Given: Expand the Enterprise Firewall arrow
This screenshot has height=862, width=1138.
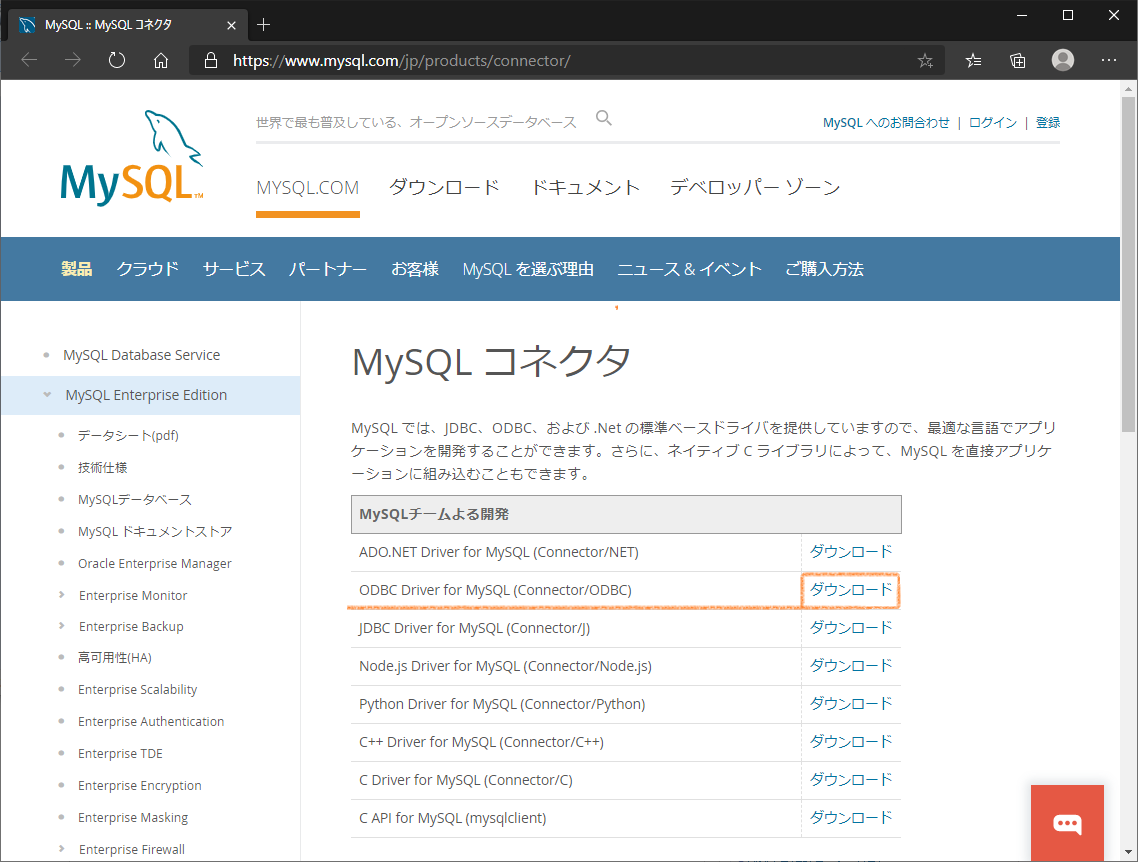Looking at the screenshot, I should [x=62, y=848].
